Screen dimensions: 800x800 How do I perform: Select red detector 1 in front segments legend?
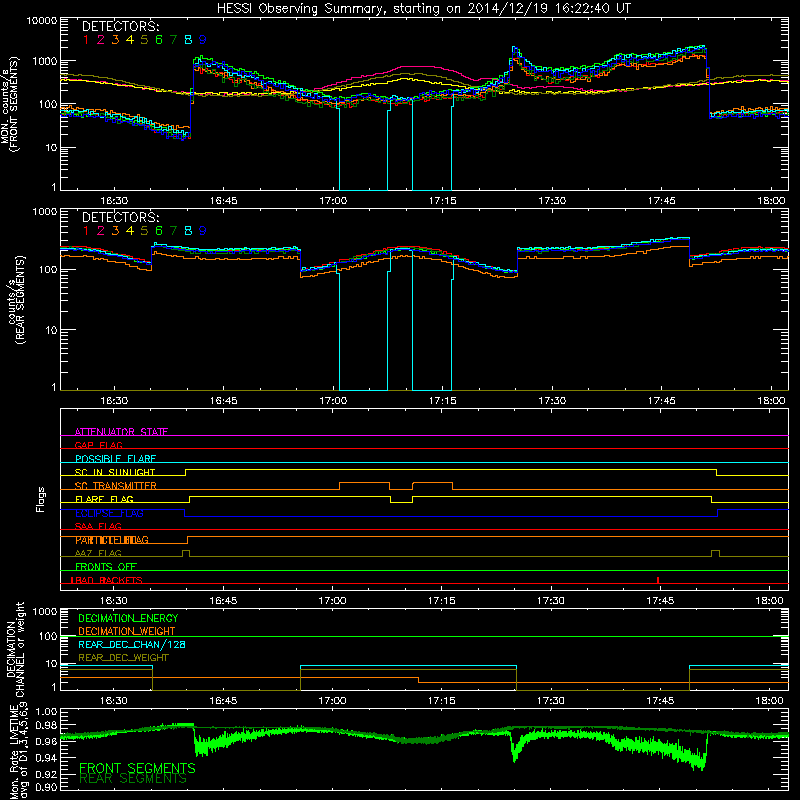pyautogui.click(x=86, y=39)
